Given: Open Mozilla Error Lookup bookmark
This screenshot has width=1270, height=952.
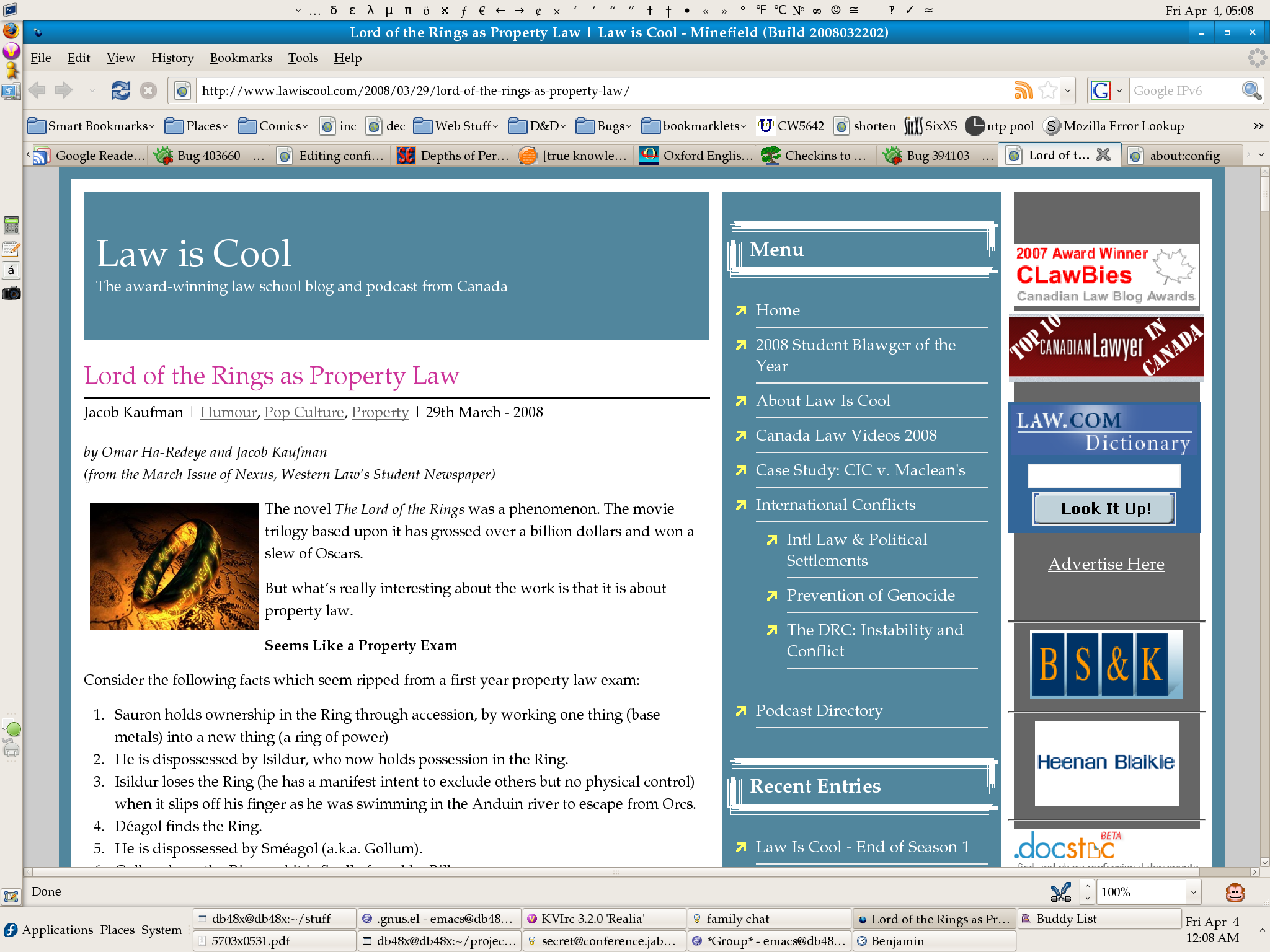Looking at the screenshot, I should [x=1114, y=126].
